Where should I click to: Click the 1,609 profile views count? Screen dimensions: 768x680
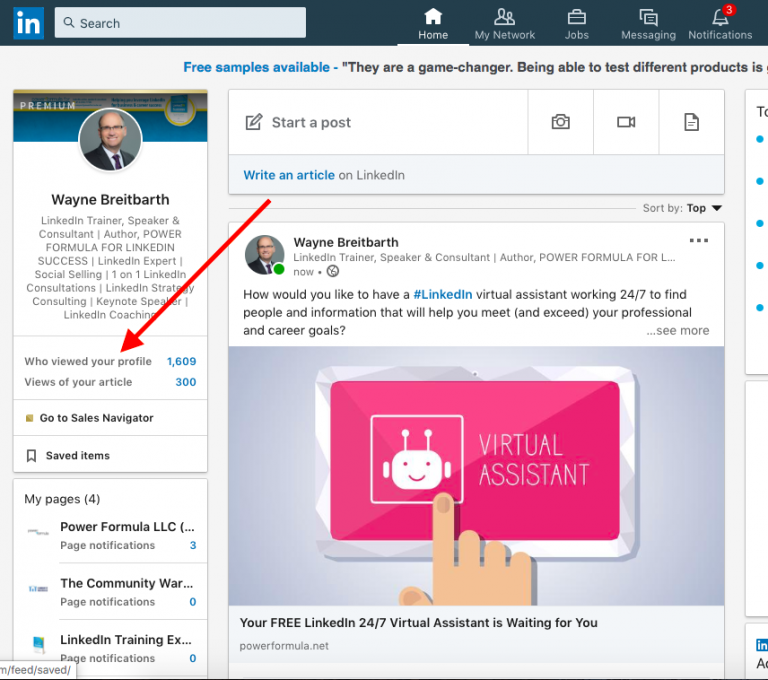[181, 362]
